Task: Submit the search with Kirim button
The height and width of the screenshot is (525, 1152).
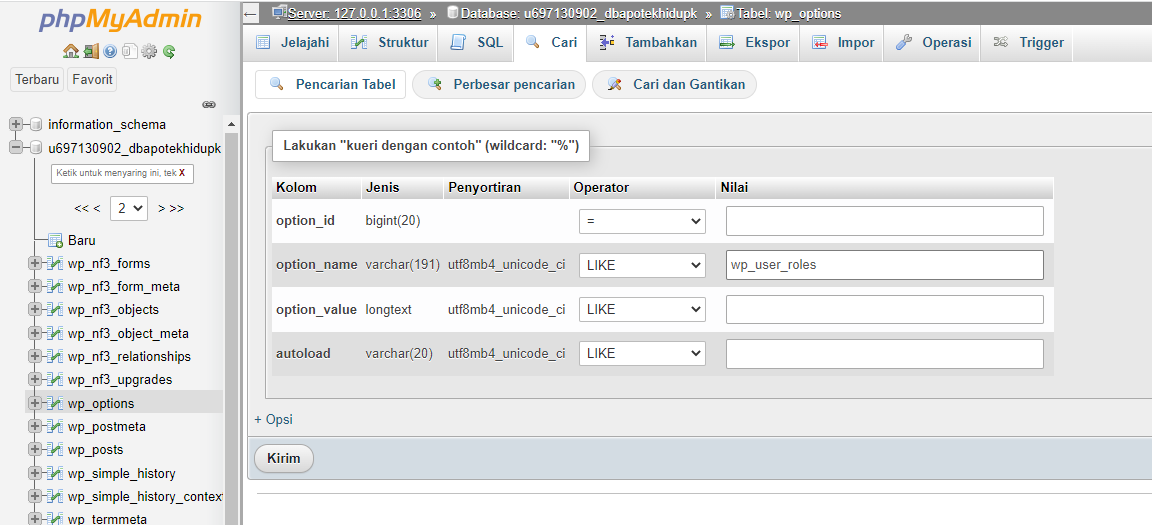Action: [284, 458]
